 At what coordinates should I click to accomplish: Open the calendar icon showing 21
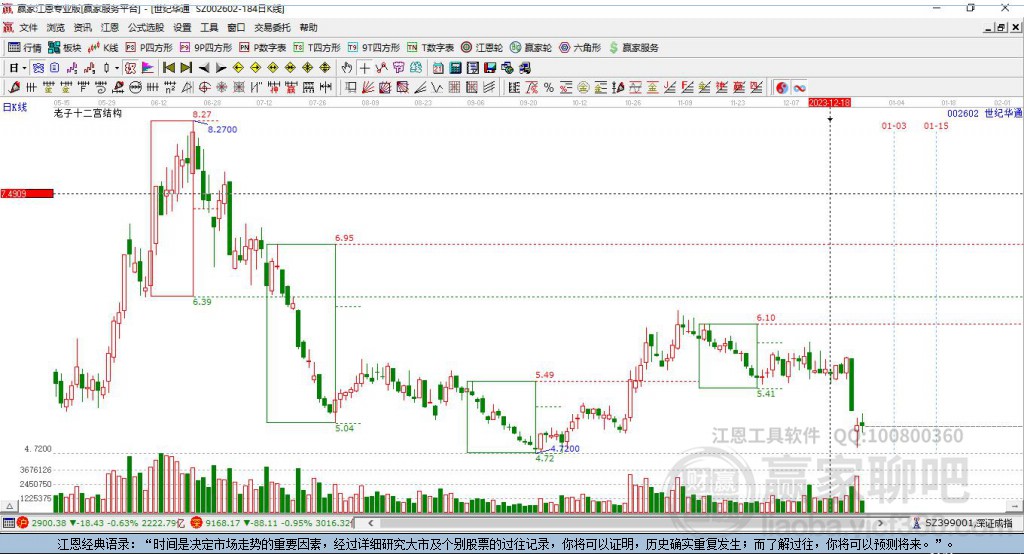pyautogui.click(x=438, y=68)
